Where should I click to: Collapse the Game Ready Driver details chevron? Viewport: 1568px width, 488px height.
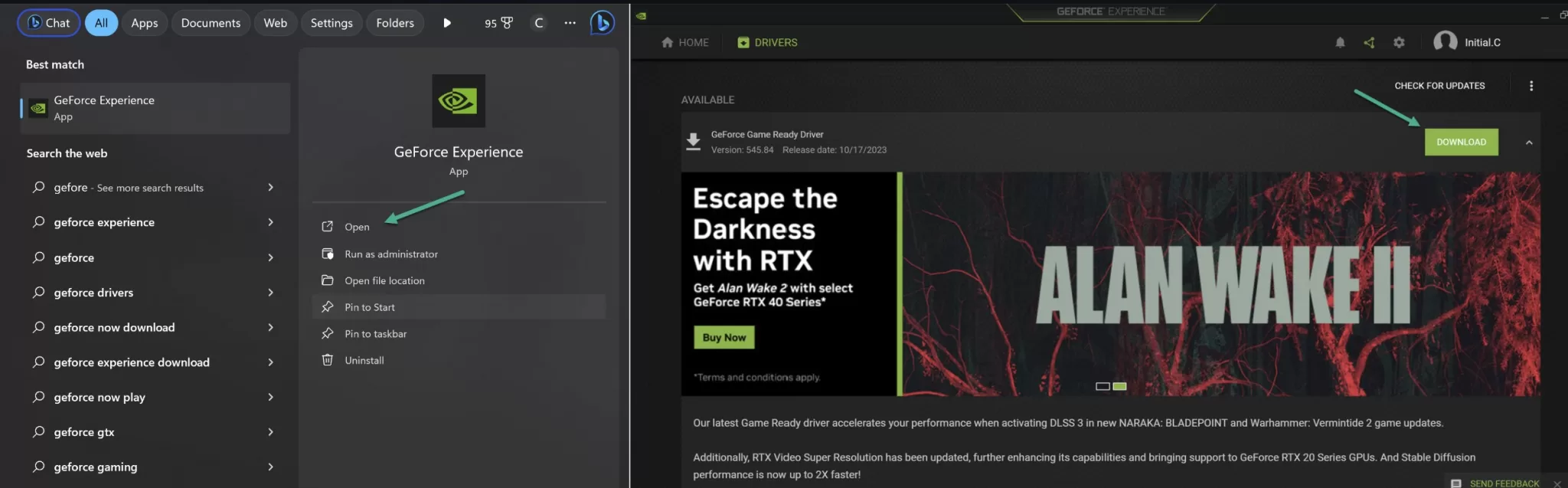[x=1529, y=142]
